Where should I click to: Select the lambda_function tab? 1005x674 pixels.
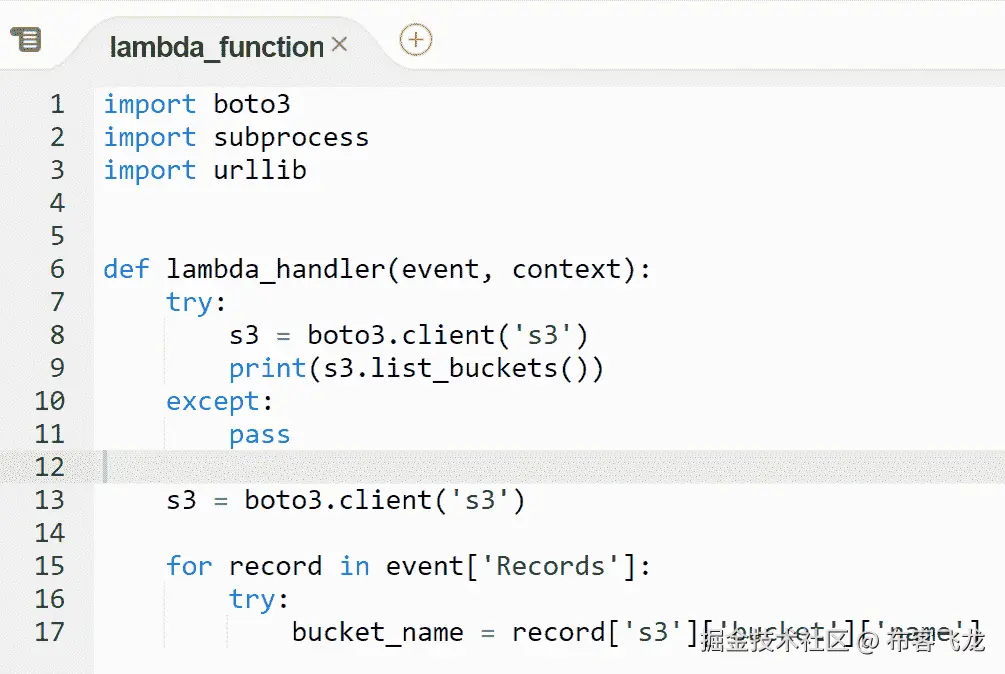pyautogui.click(x=216, y=47)
